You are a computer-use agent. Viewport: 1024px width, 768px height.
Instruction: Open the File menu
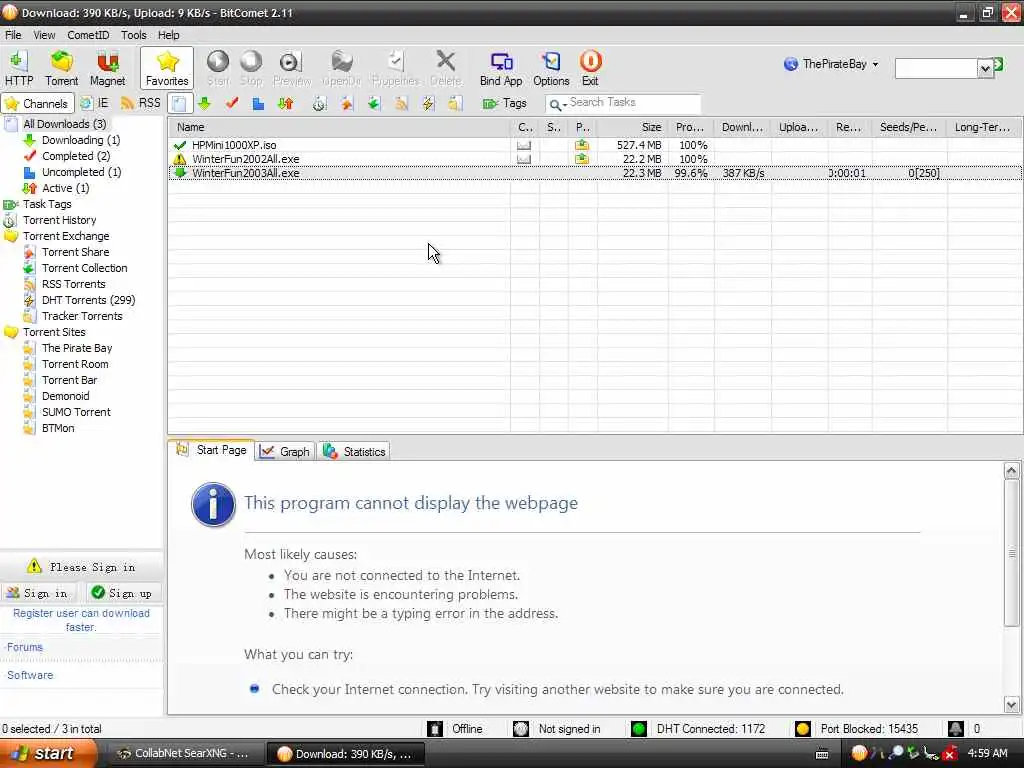(13, 35)
